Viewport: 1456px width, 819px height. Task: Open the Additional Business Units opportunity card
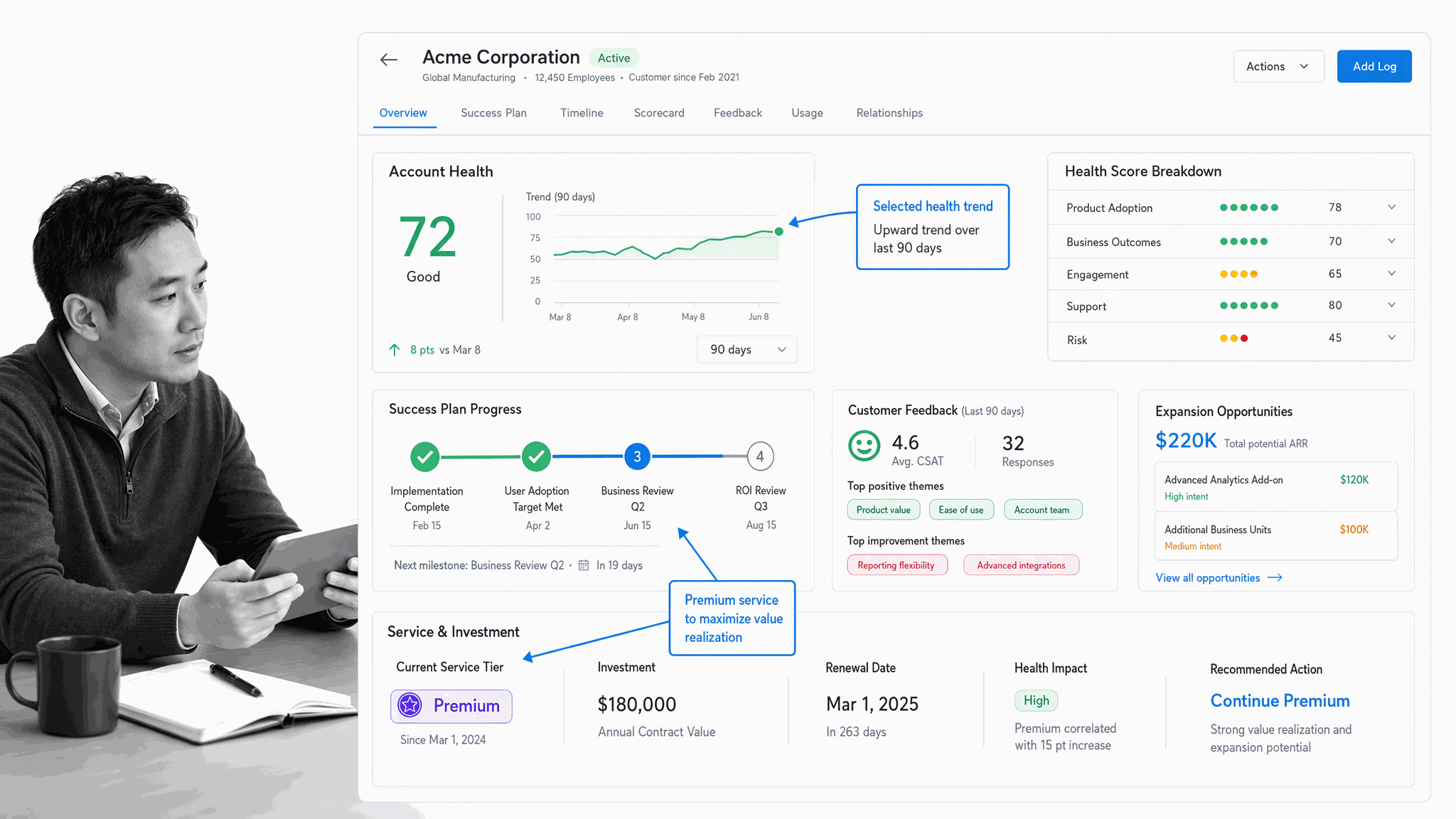point(1276,537)
